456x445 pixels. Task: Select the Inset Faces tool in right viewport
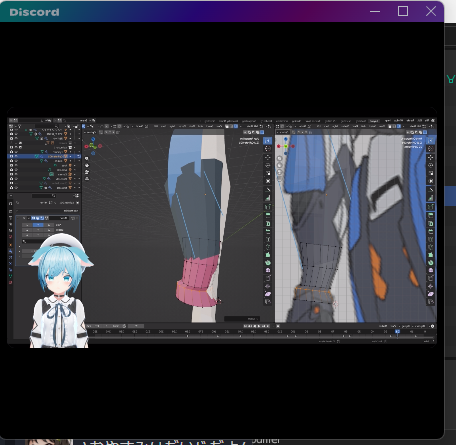431,223
